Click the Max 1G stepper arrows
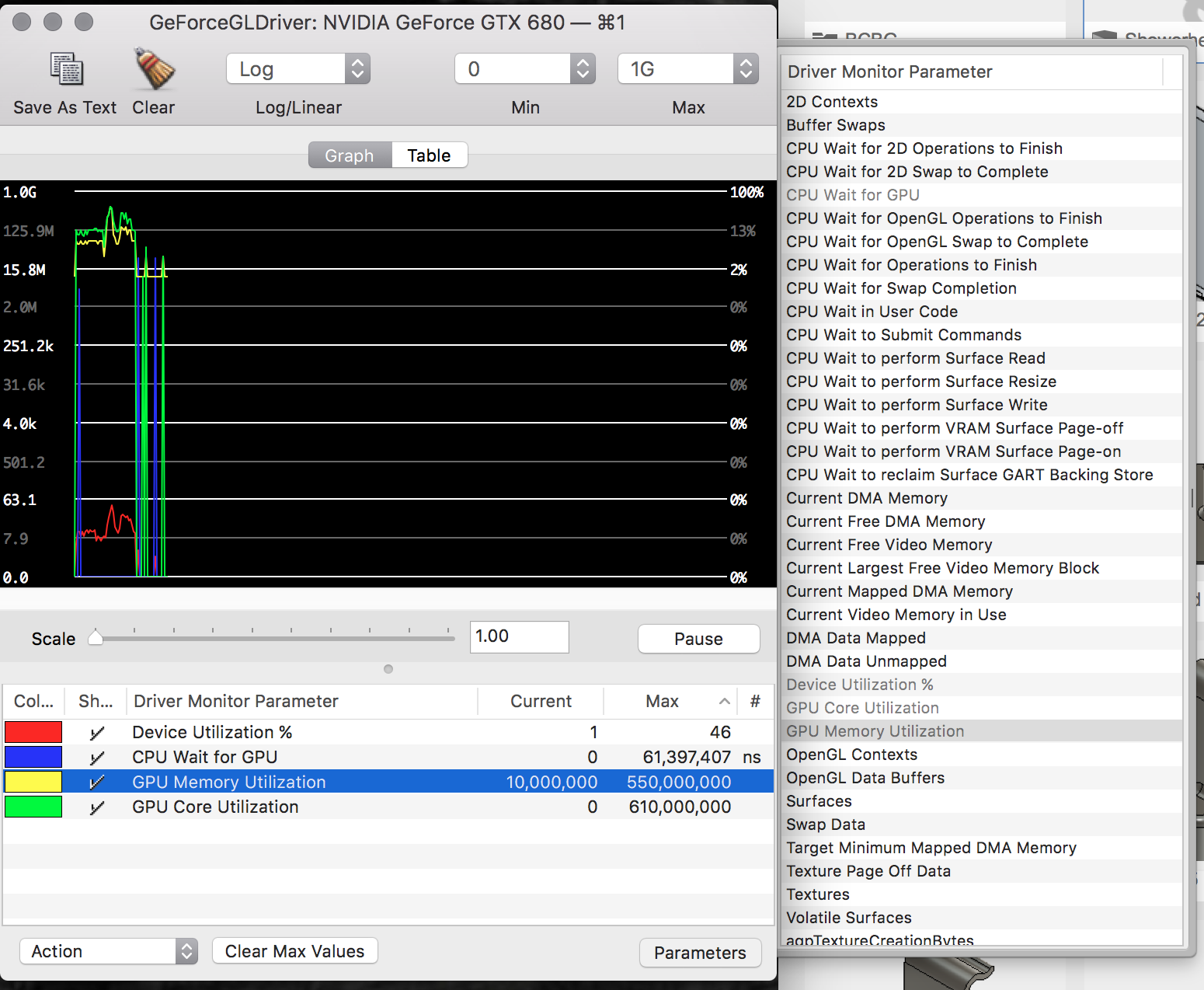Viewport: 1204px width, 990px height. pyautogui.click(x=746, y=69)
